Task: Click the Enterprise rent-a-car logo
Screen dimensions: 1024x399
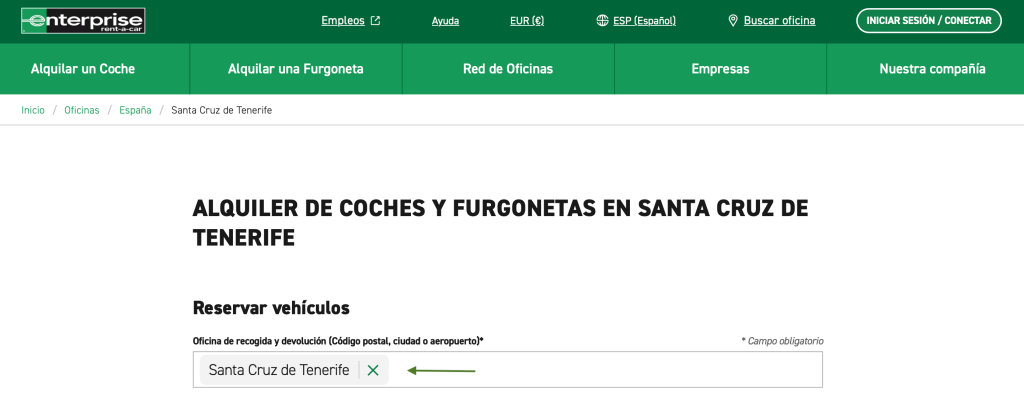Action: (x=83, y=21)
